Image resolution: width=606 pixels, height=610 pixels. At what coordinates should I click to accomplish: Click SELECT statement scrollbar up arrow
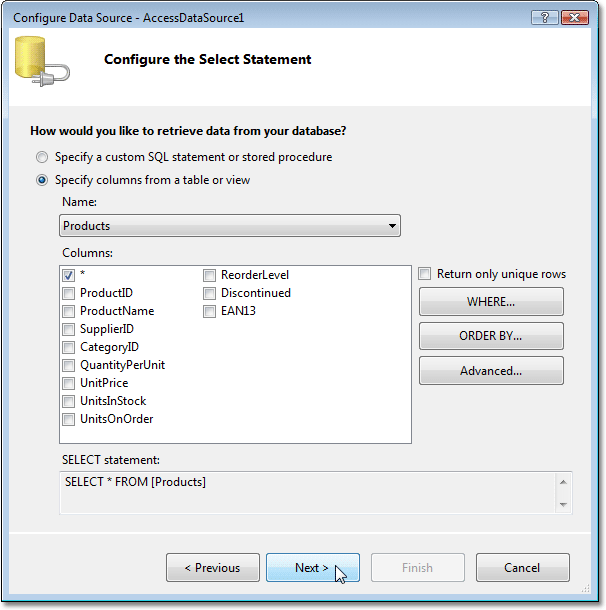point(563,482)
